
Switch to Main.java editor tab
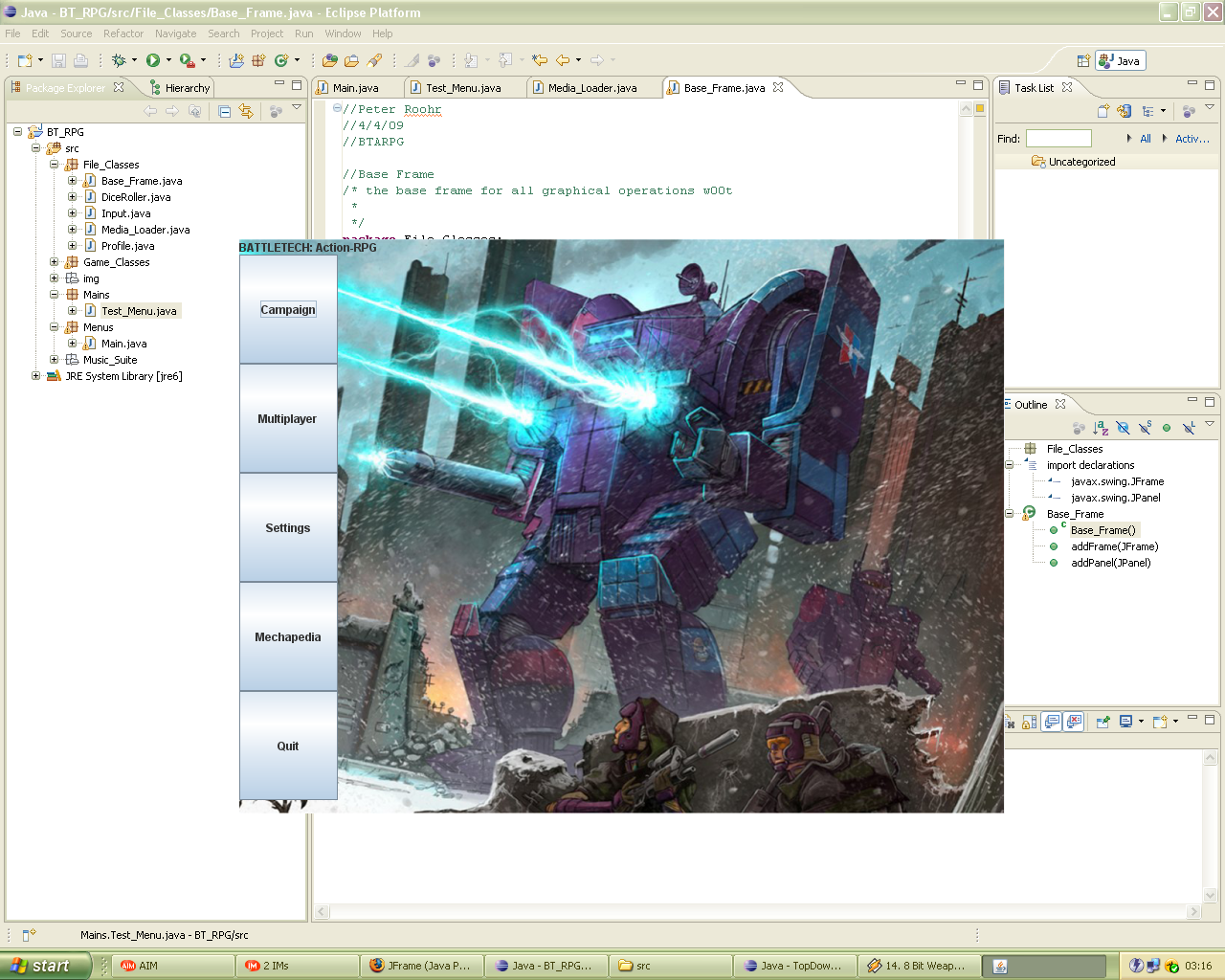point(355,88)
